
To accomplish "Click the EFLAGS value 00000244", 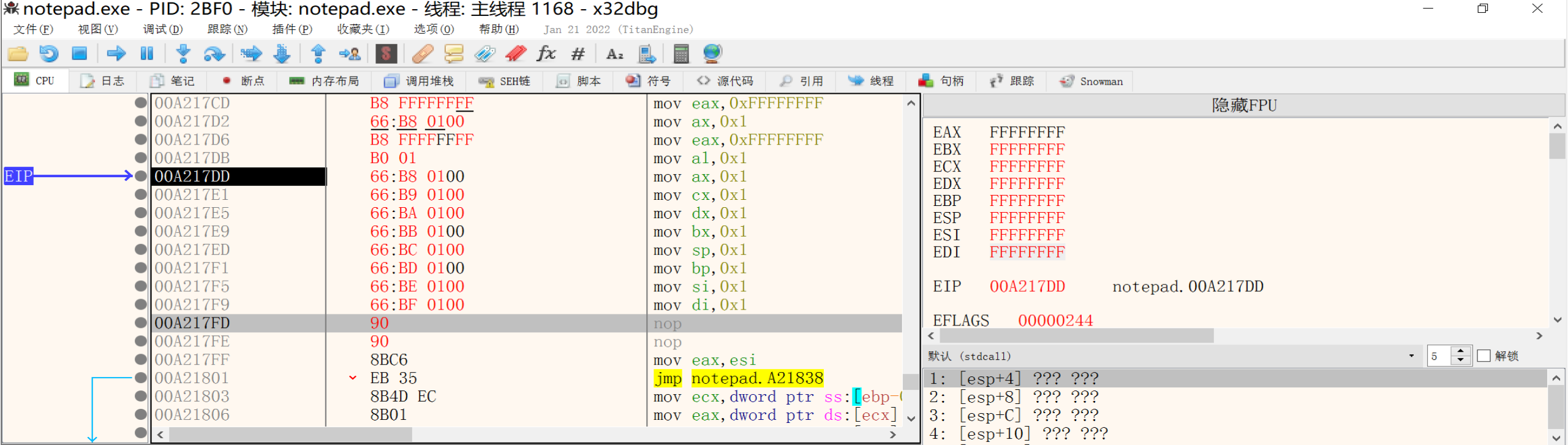I will coord(1055,321).
